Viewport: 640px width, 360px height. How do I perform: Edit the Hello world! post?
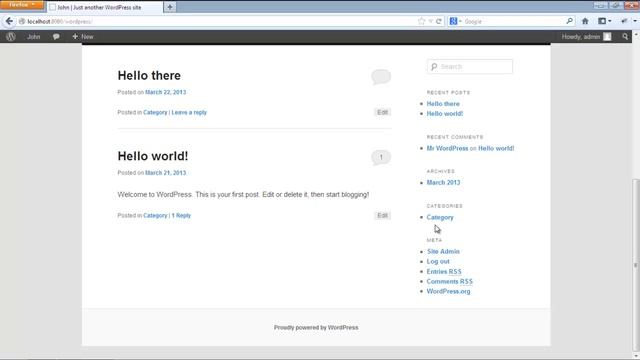[382, 216]
